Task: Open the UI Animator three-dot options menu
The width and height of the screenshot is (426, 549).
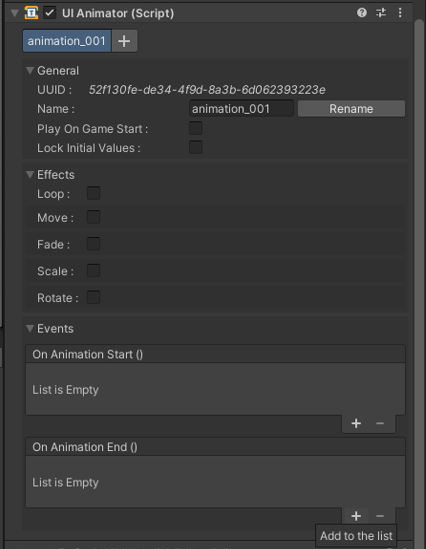Action: 400,13
